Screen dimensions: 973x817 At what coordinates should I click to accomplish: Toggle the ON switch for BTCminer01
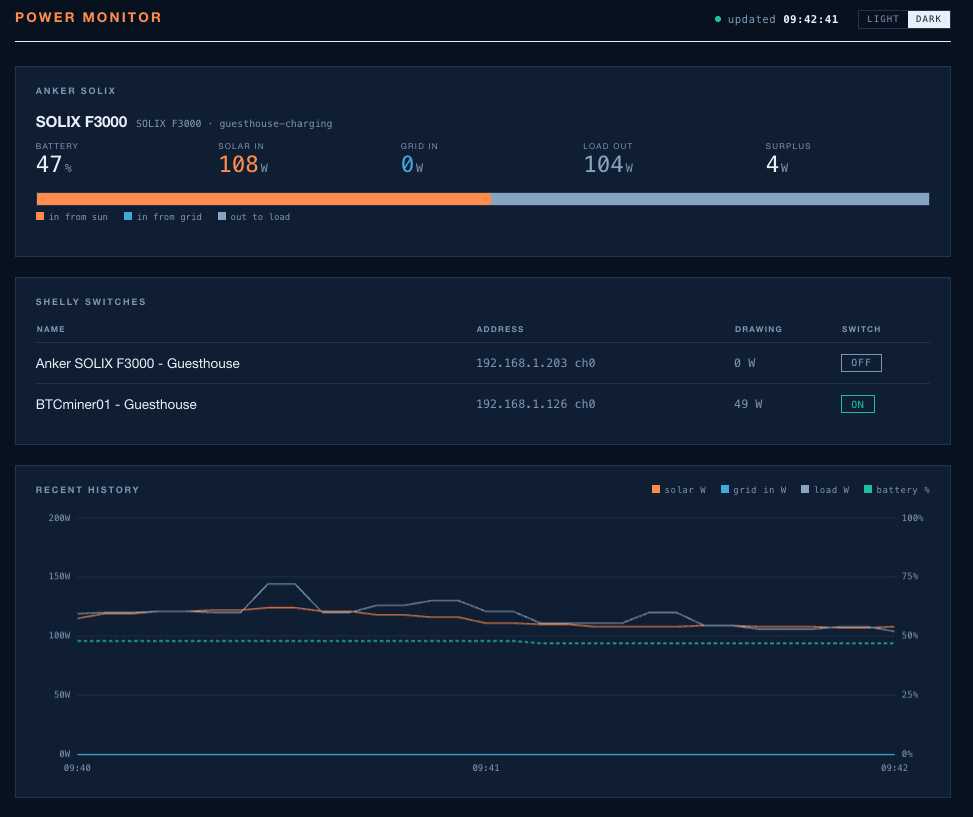pos(858,404)
